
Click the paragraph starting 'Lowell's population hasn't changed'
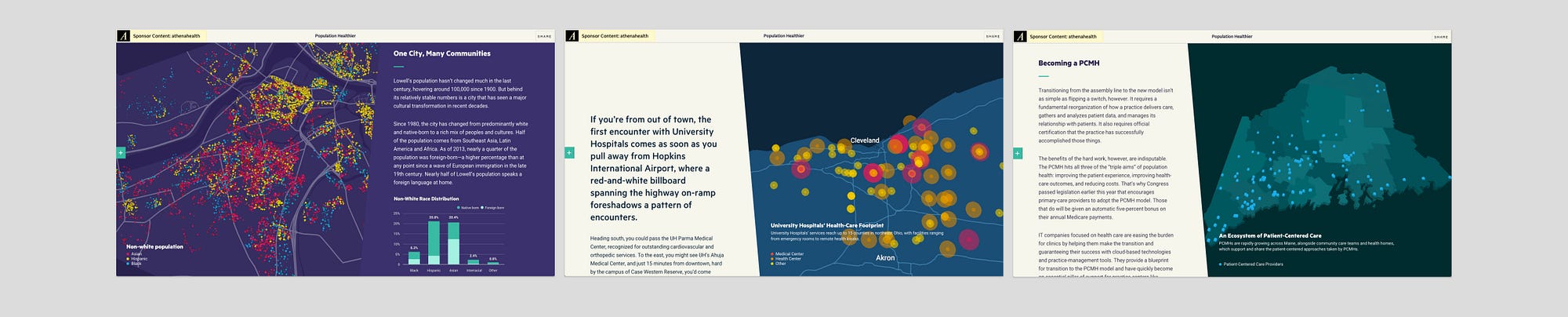pyautogui.click(x=460, y=93)
